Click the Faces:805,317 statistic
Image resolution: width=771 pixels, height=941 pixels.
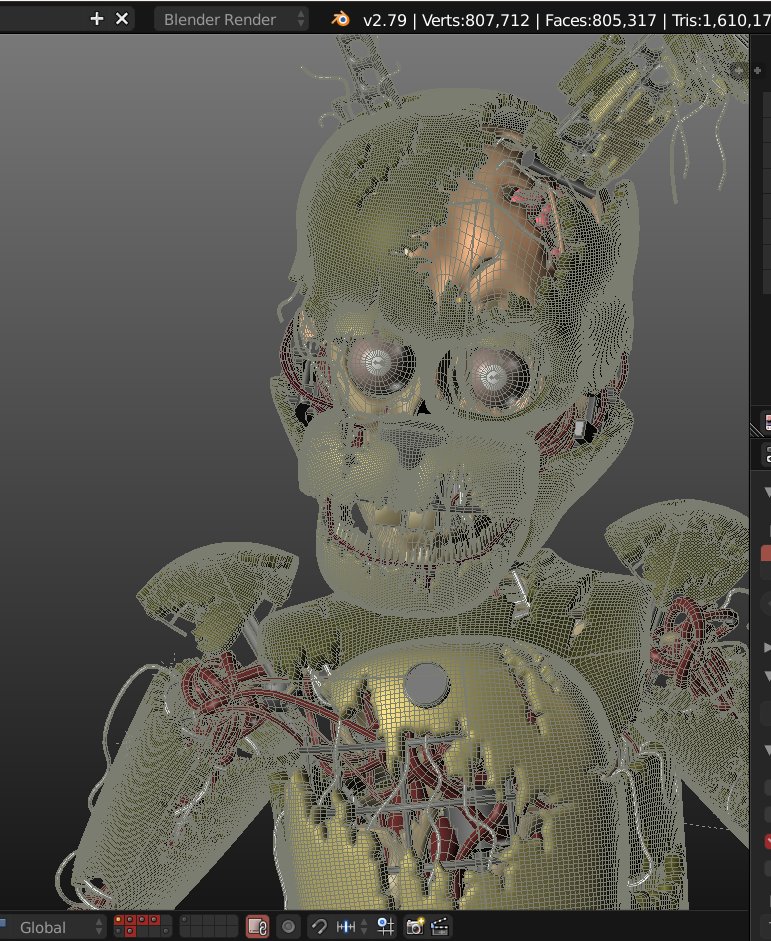pyautogui.click(x=601, y=20)
